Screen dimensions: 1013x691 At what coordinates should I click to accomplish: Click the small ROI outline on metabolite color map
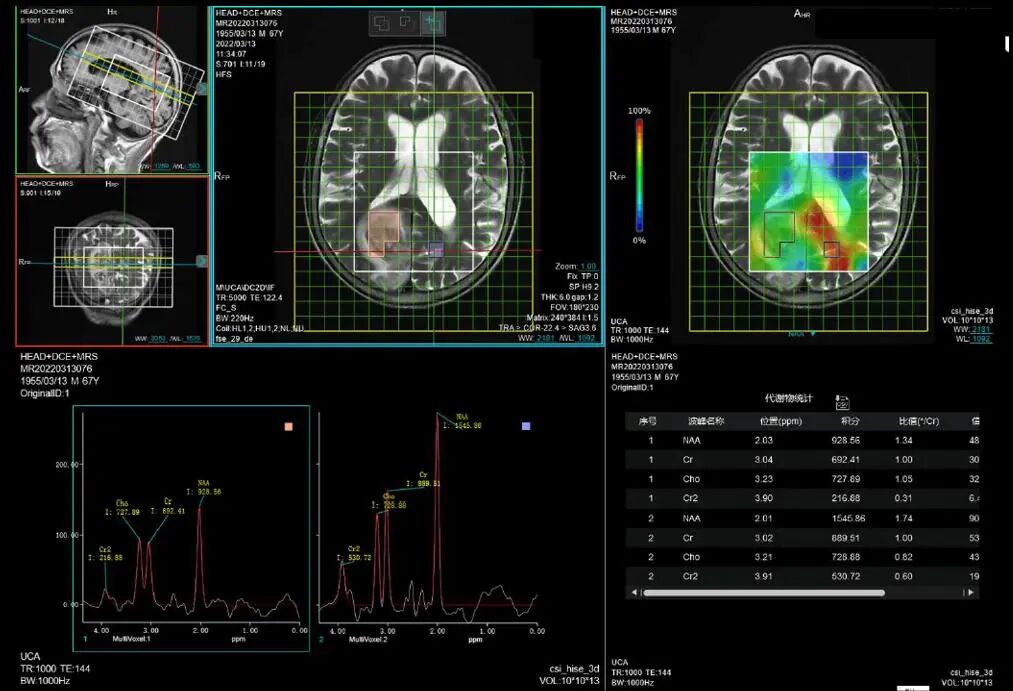(831, 249)
